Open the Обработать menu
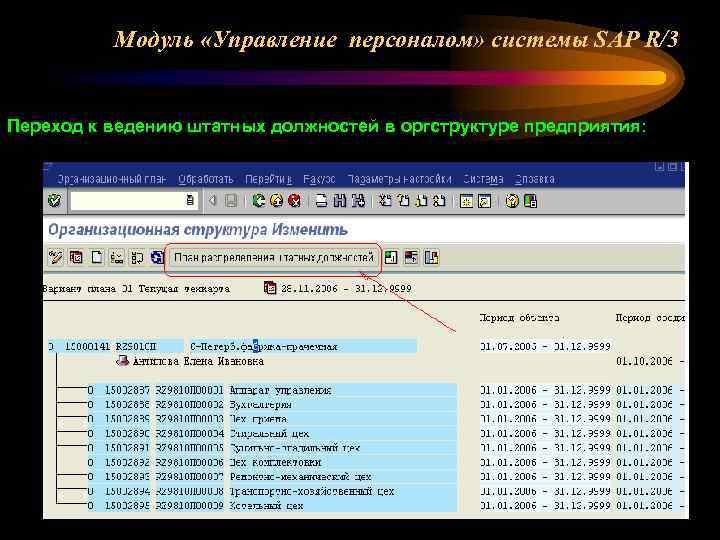Image resolution: width=720 pixels, height=540 pixels. point(206,179)
